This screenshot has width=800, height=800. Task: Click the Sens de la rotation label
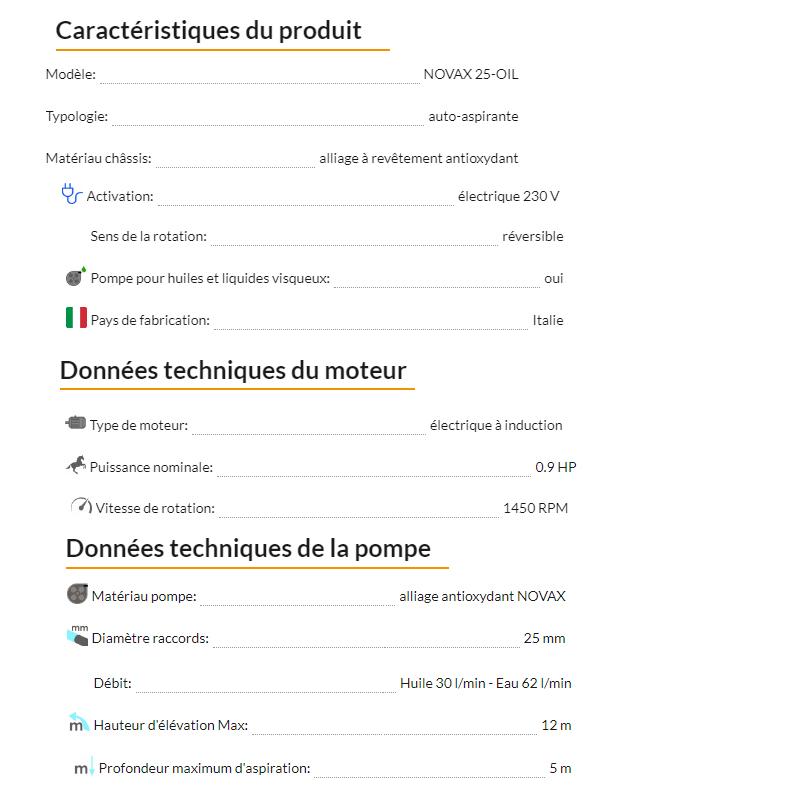coord(148,236)
